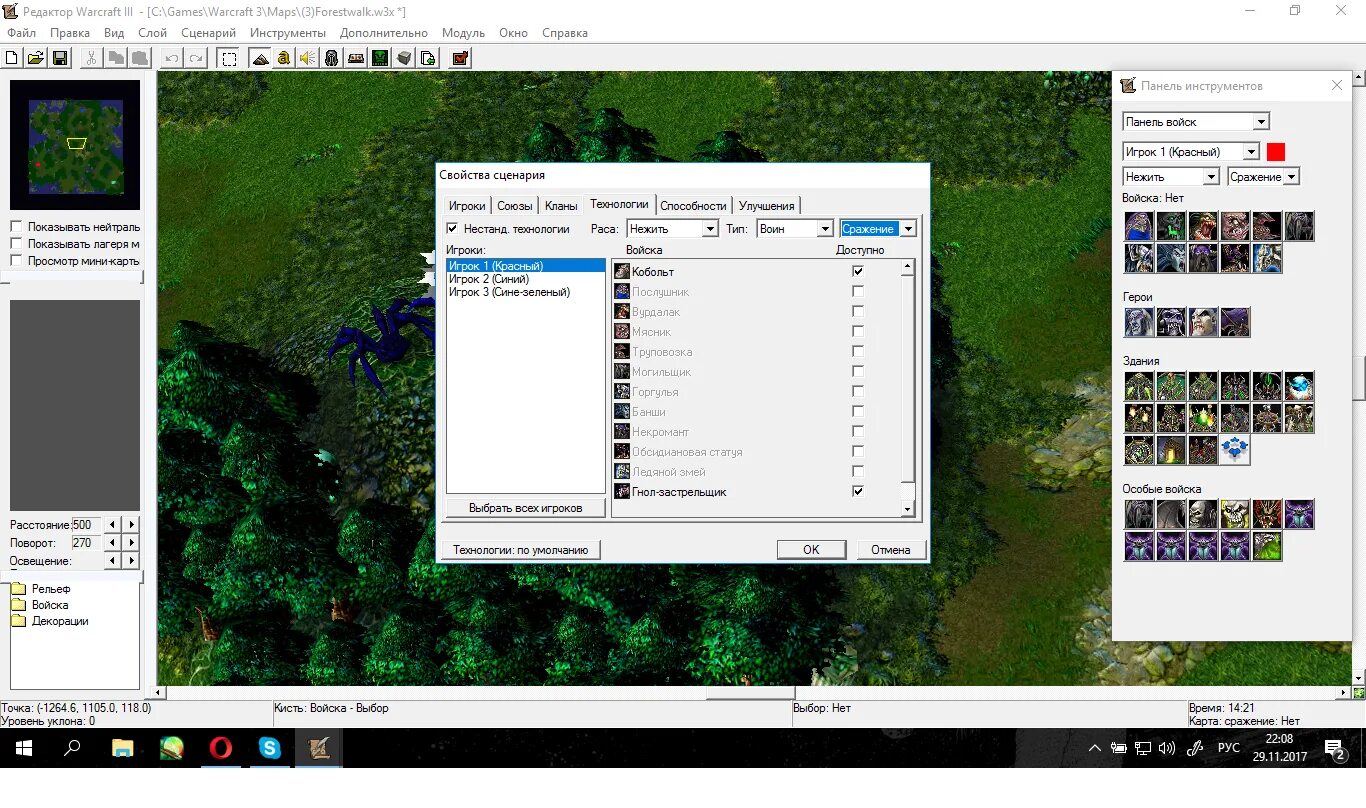1366x808 pixels.
Task: Open 'Сражение' dropdown in tool panel
Action: point(1263,177)
